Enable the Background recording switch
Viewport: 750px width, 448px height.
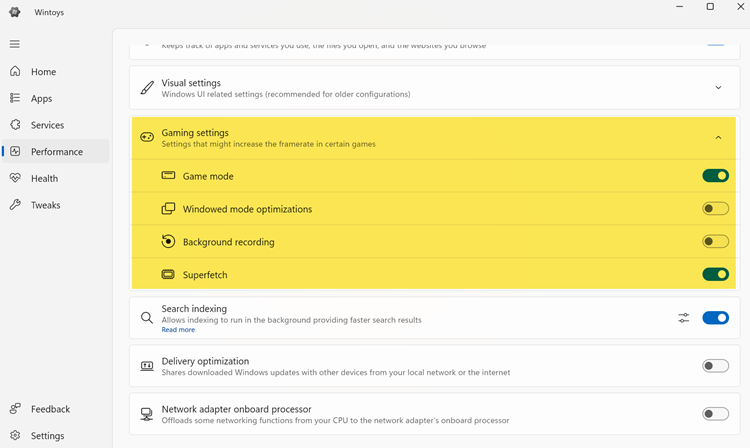pyautogui.click(x=715, y=242)
